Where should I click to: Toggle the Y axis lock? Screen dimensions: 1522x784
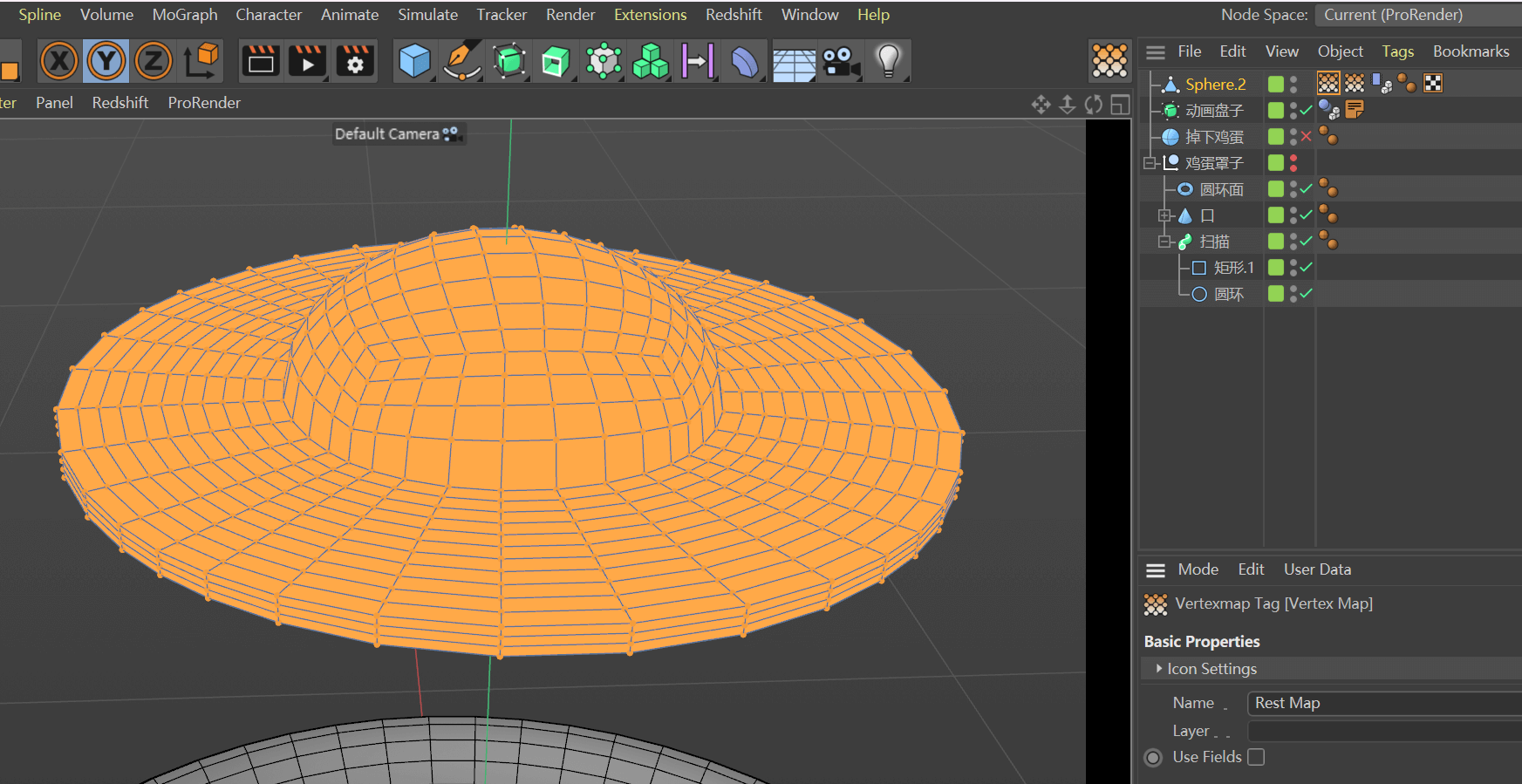pyautogui.click(x=106, y=61)
